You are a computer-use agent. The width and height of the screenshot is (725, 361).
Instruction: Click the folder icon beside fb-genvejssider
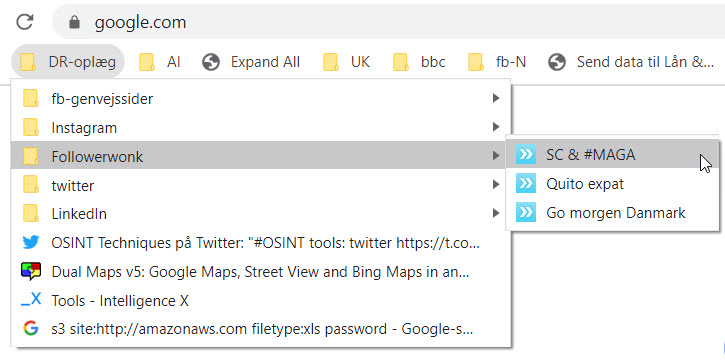tap(31, 98)
